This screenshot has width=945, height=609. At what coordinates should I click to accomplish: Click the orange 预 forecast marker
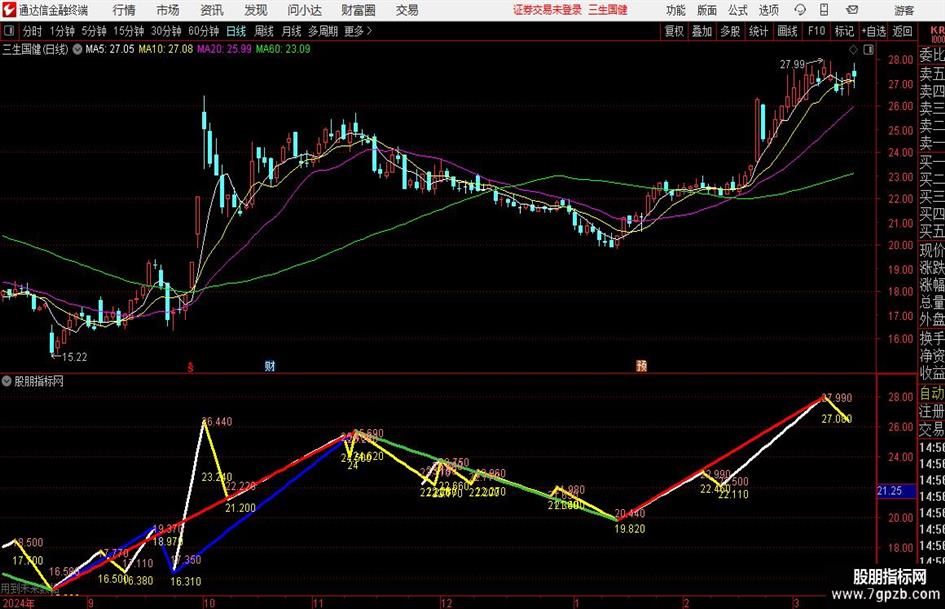(641, 366)
